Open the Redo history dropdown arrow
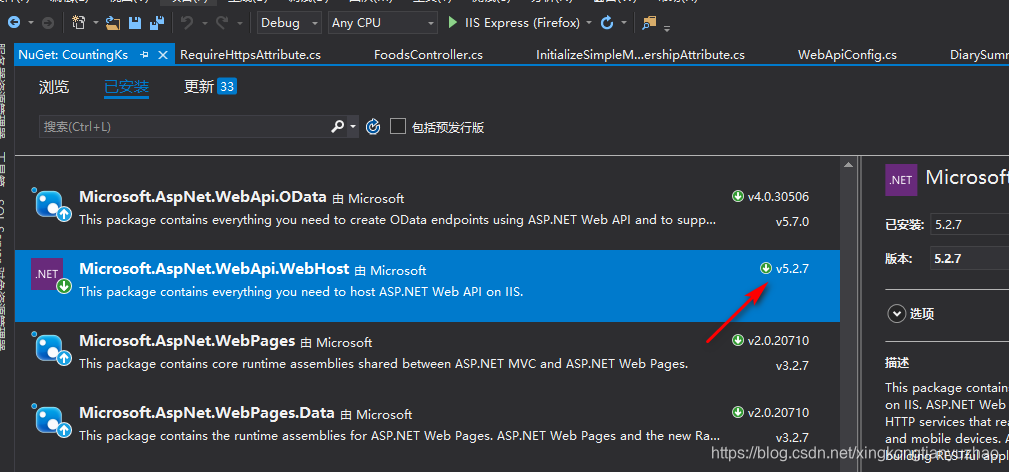Image resolution: width=1009 pixels, height=472 pixels. [239, 23]
